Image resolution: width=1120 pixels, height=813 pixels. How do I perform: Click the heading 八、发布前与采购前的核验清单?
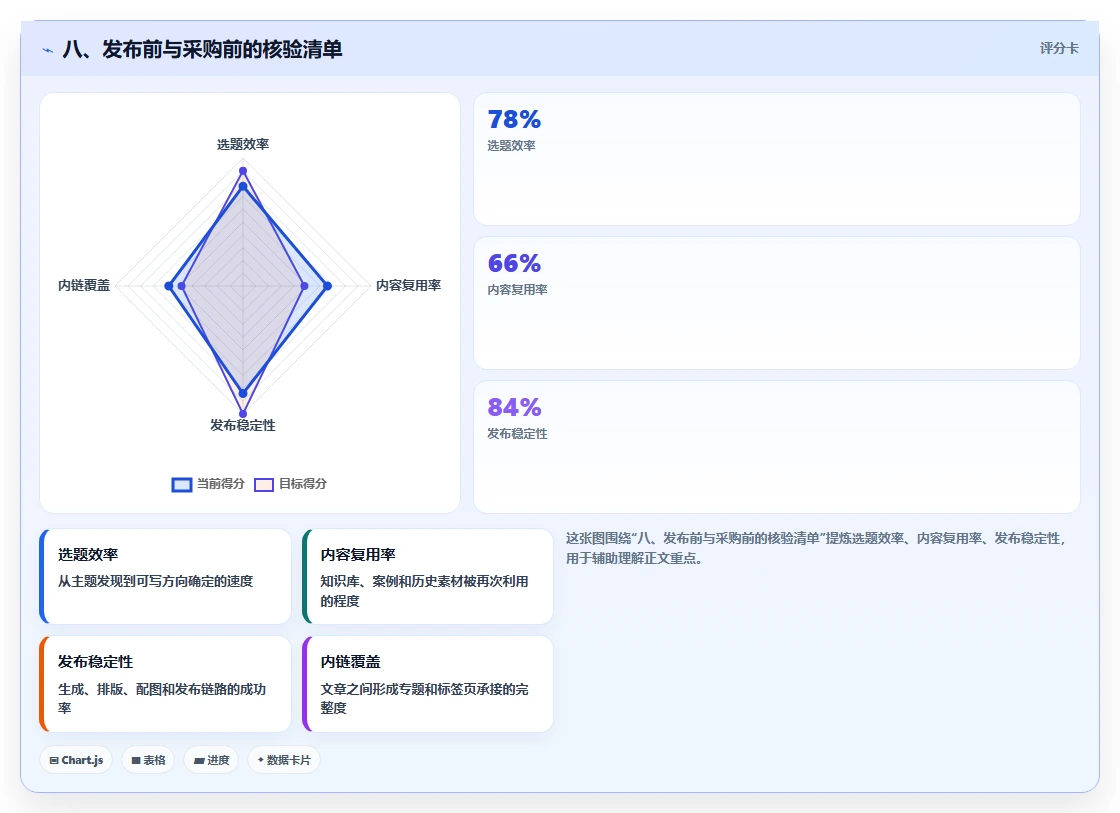coord(202,49)
